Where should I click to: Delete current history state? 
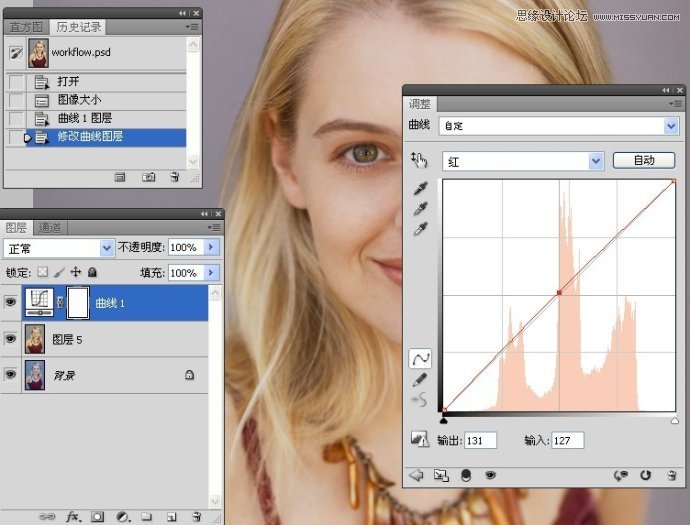point(175,177)
